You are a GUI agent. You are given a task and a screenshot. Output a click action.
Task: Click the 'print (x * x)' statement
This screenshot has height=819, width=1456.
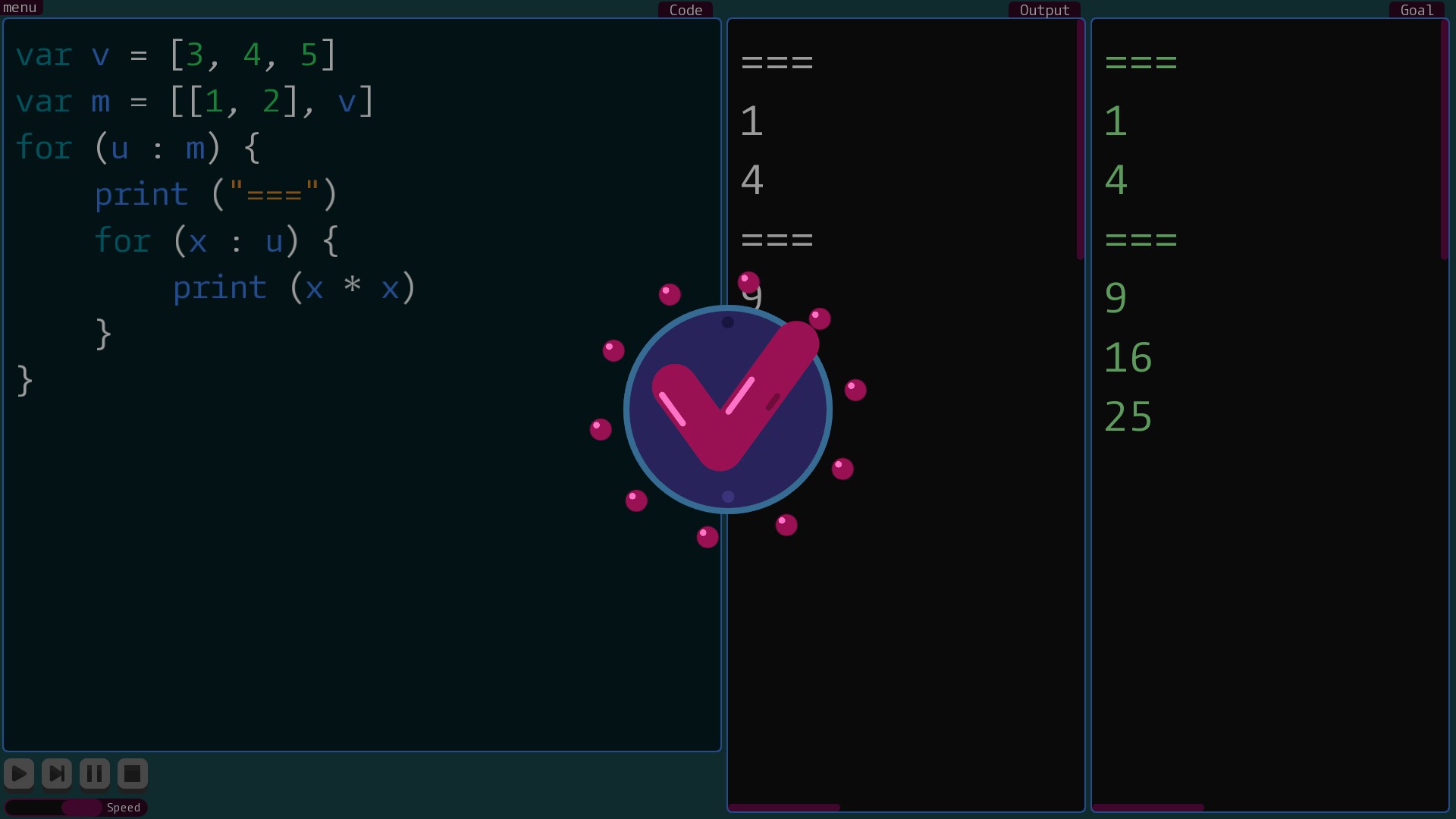click(294, 288)
